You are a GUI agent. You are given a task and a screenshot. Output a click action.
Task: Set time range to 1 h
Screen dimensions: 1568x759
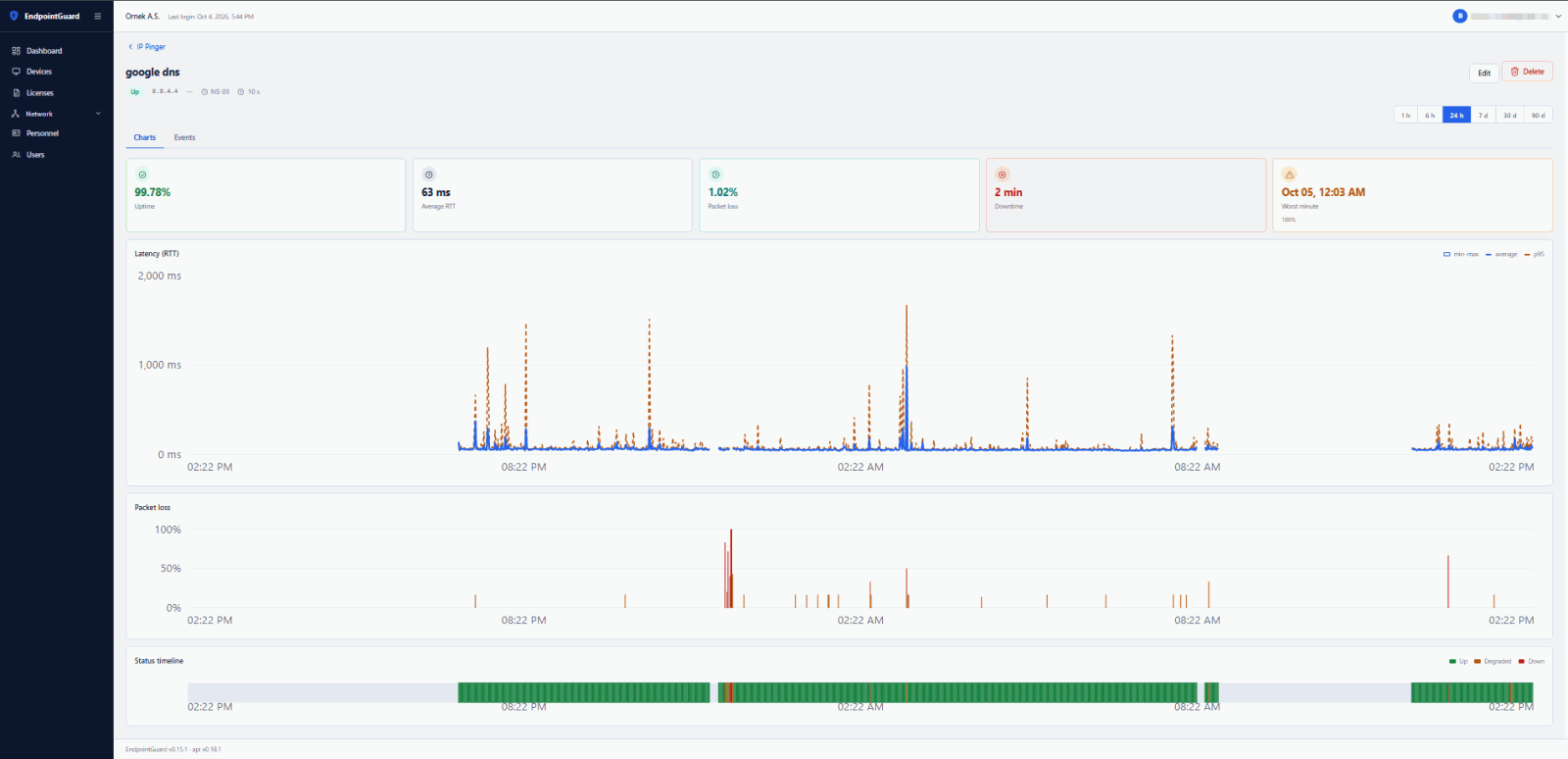tap(1405, 116)
